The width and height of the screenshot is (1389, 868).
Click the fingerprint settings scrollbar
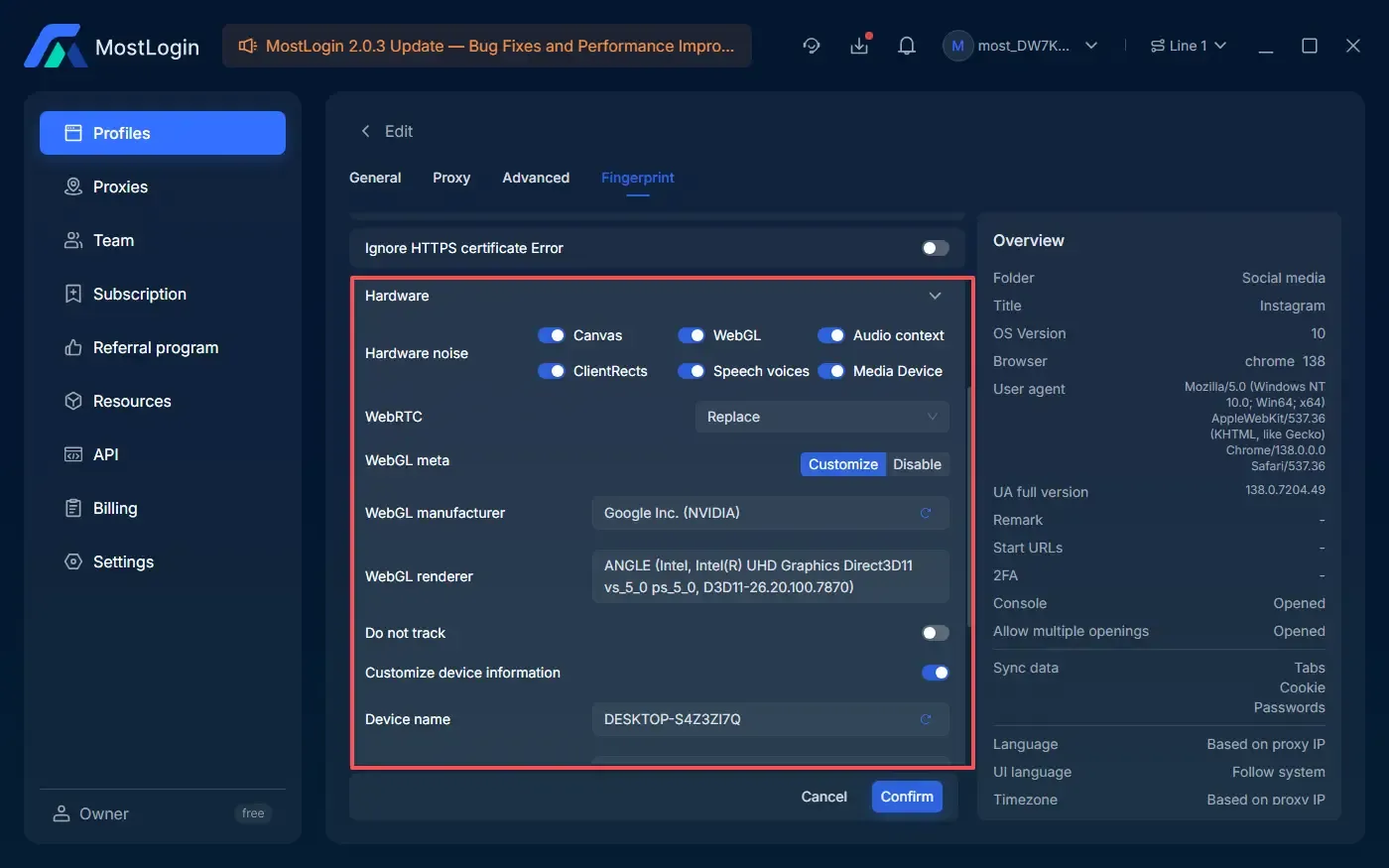[969, 506]
